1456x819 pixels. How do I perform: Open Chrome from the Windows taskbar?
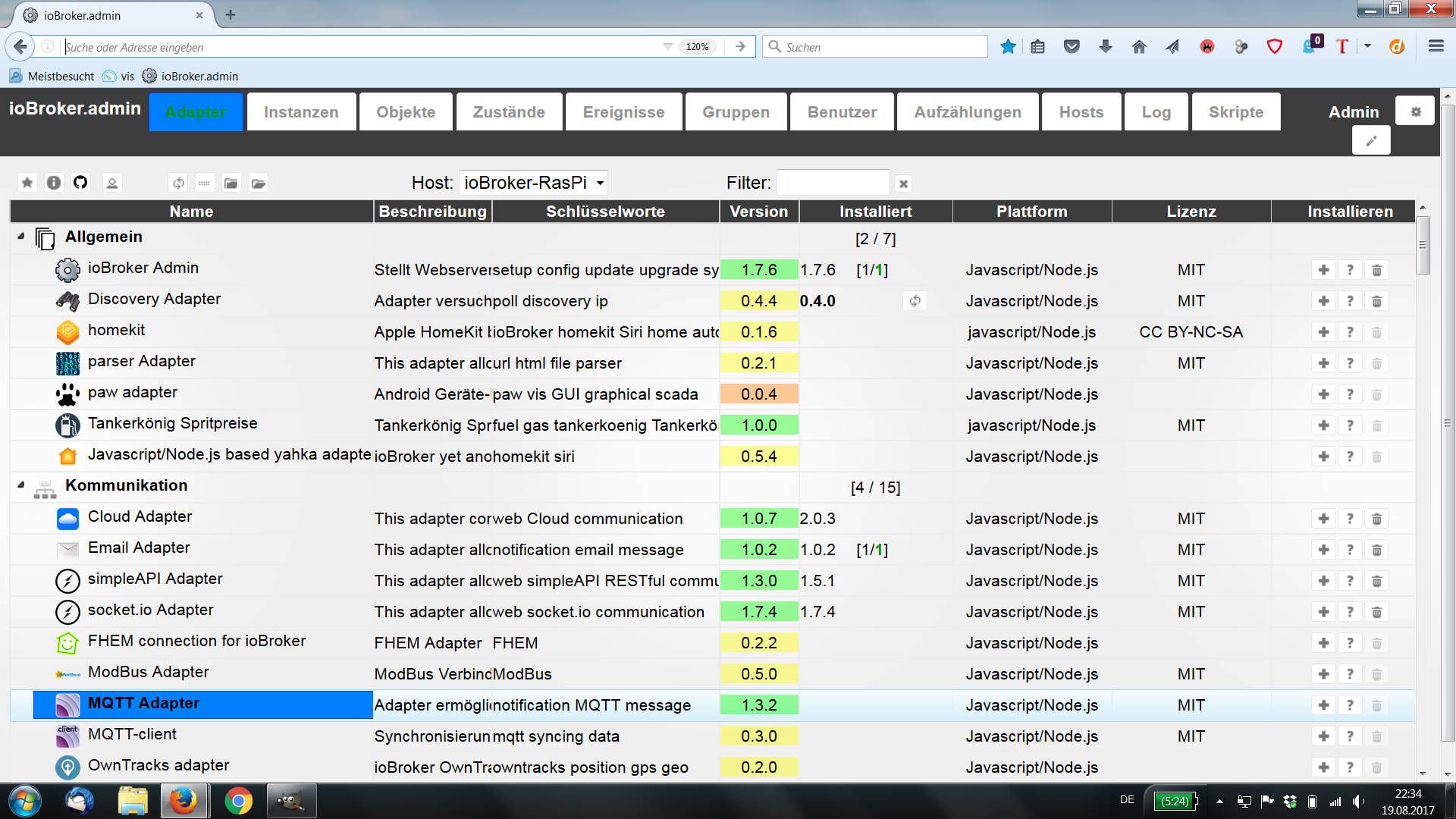[x=238, y=801]
